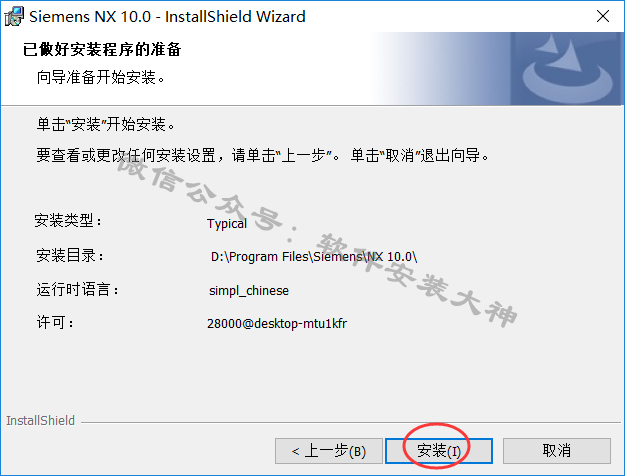The height and width of the screenshot is (476, 625).
Task: Click the heading 已做好安装程序的准备
Action: (x=102, y=49)
